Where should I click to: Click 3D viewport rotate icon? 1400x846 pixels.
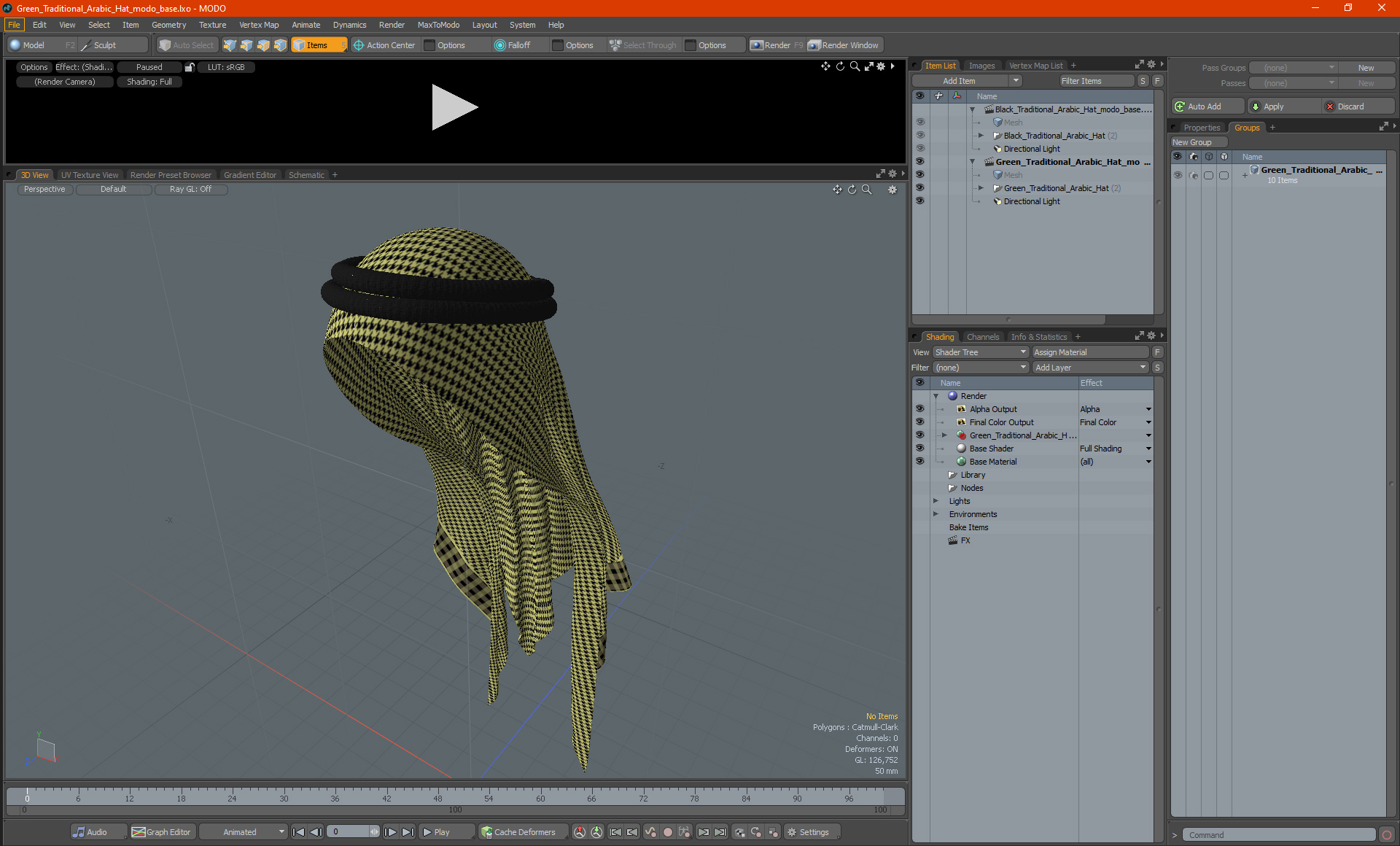pos(852,190)
